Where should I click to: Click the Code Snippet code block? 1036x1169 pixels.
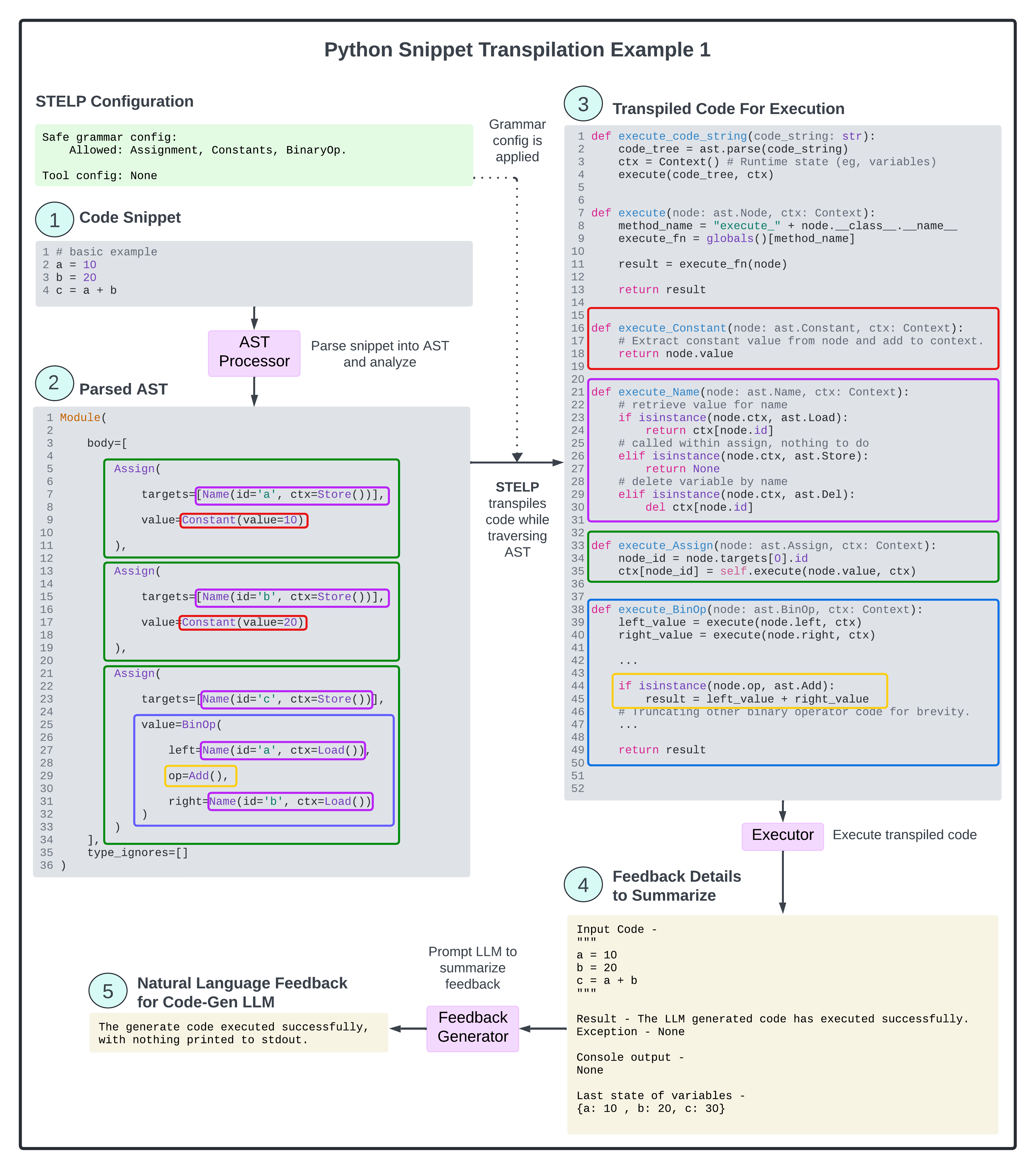tap(254, 273)
